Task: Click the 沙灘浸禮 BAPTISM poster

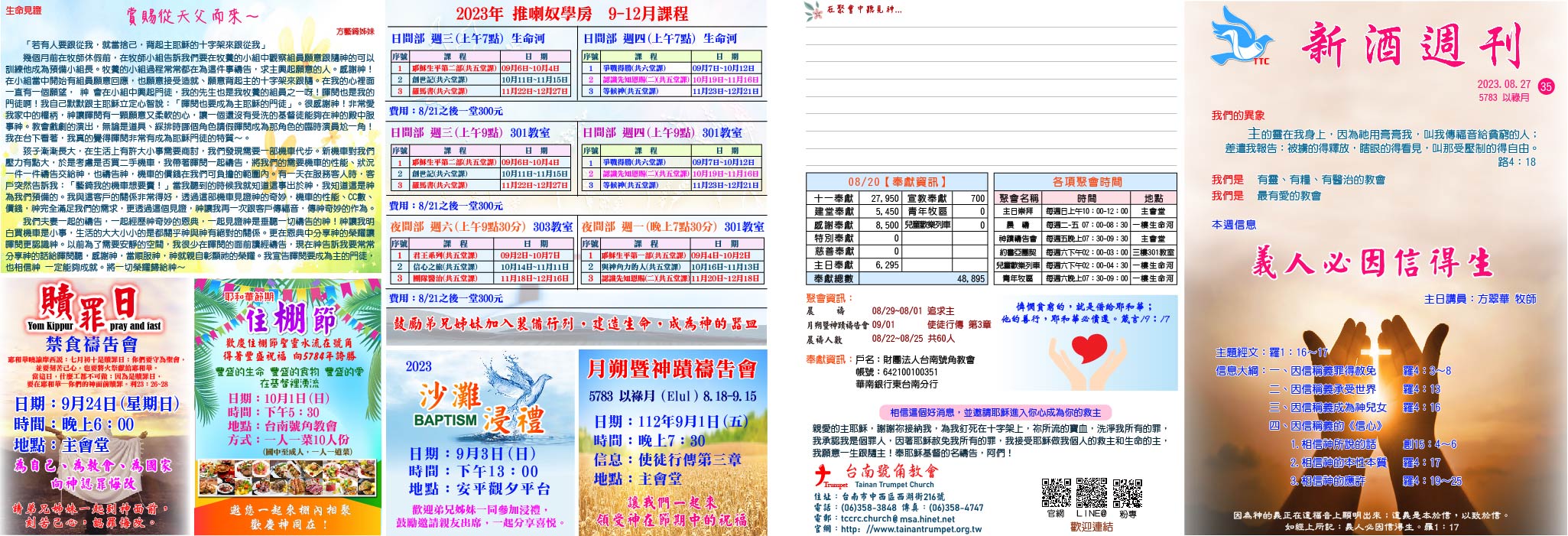Action: 480,441
